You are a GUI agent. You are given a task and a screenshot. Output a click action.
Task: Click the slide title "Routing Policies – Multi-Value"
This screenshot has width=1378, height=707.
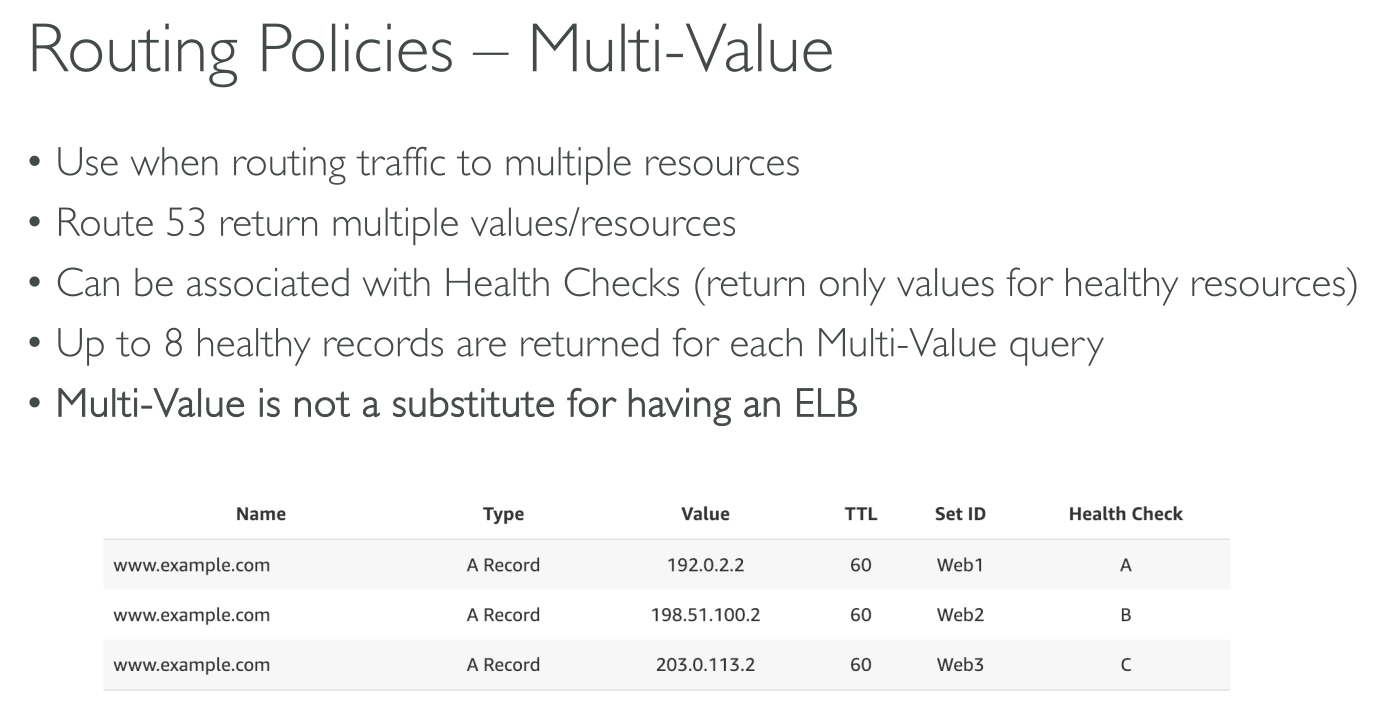click(x=431, y=51)
